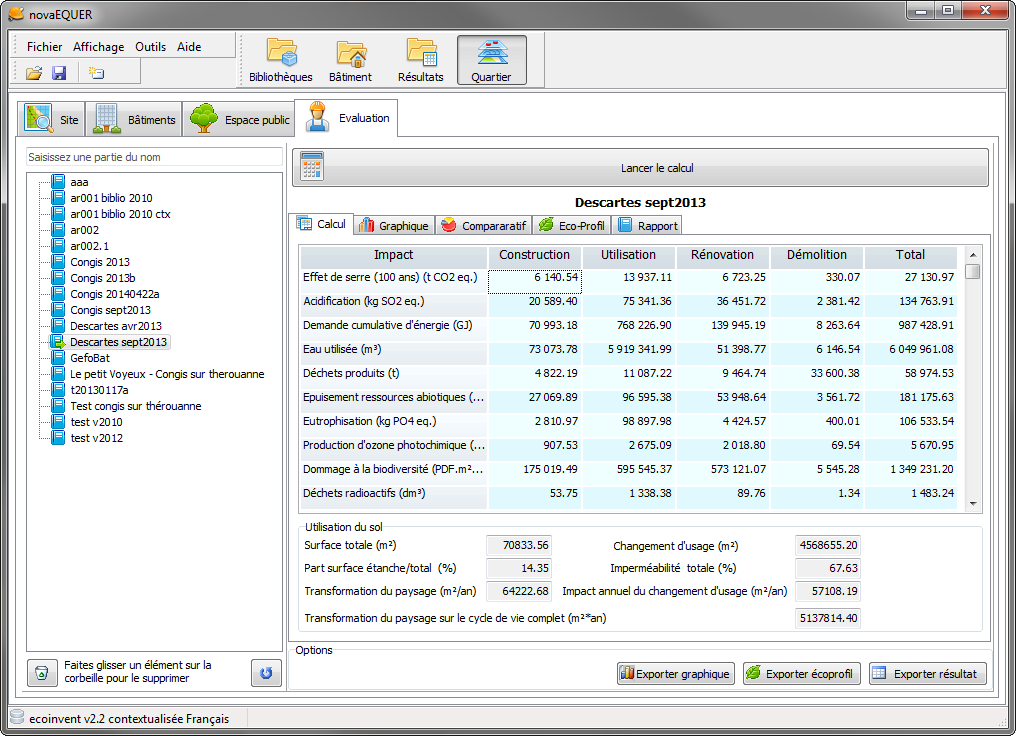Image resolution: width=1016 pixels, height=736 pixels.
Task: Open the Bibliothèques module
Action: [281, 60]
